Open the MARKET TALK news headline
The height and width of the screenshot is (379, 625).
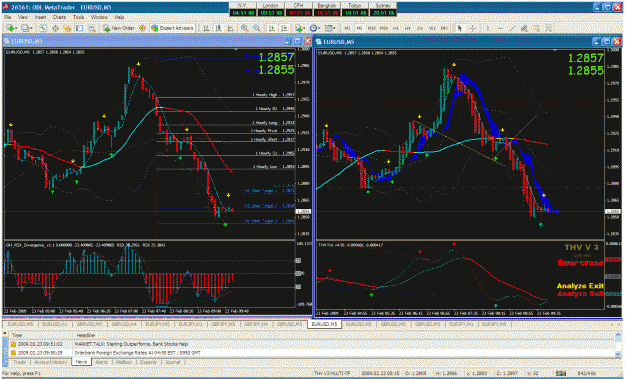pyautogui.click(x=132, y=344)
